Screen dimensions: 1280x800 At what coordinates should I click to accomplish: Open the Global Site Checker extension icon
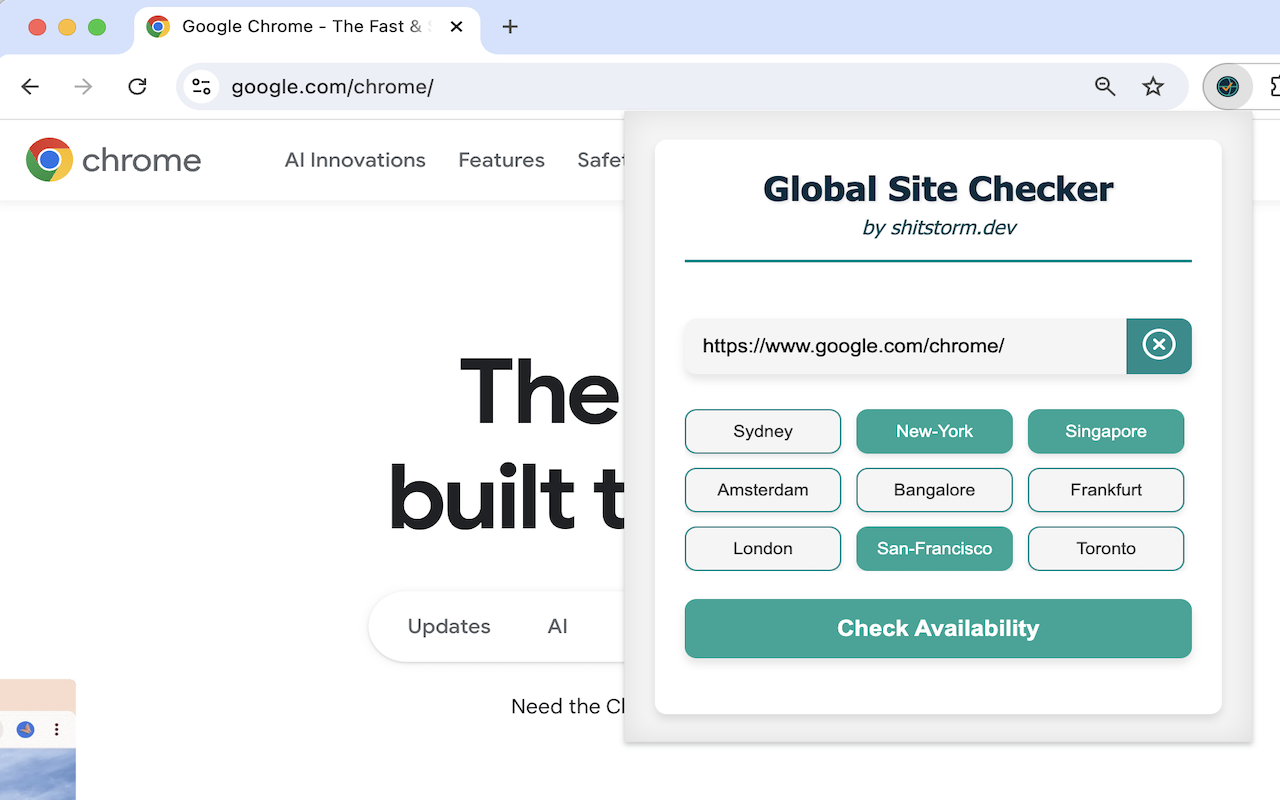point(1227,87)
